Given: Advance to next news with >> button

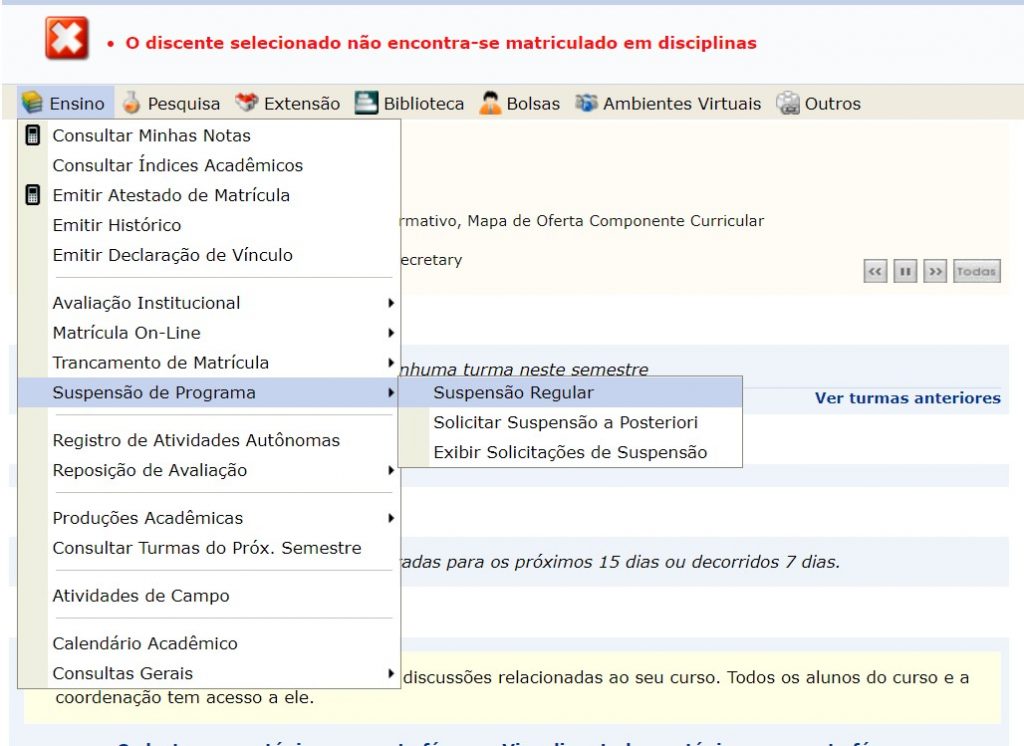Looking at the screenshot, I should (935, 271).
